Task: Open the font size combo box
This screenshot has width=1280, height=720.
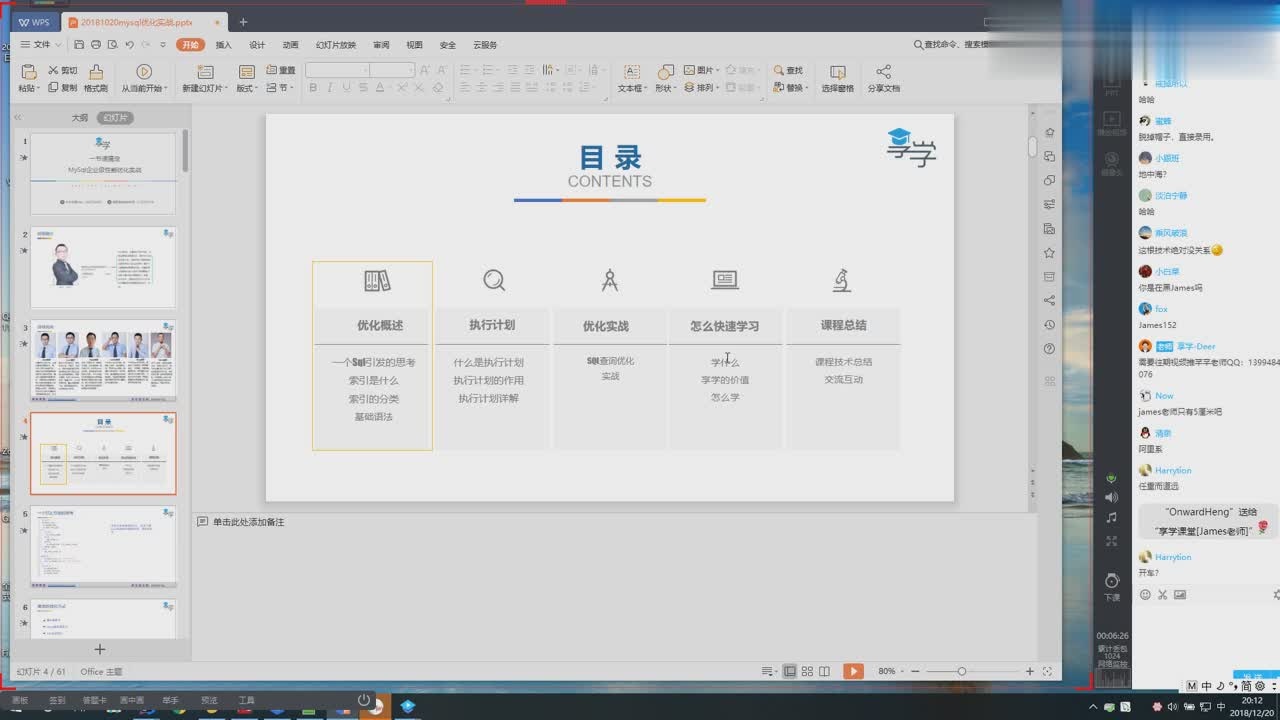Action: click(x=392, y=70)
